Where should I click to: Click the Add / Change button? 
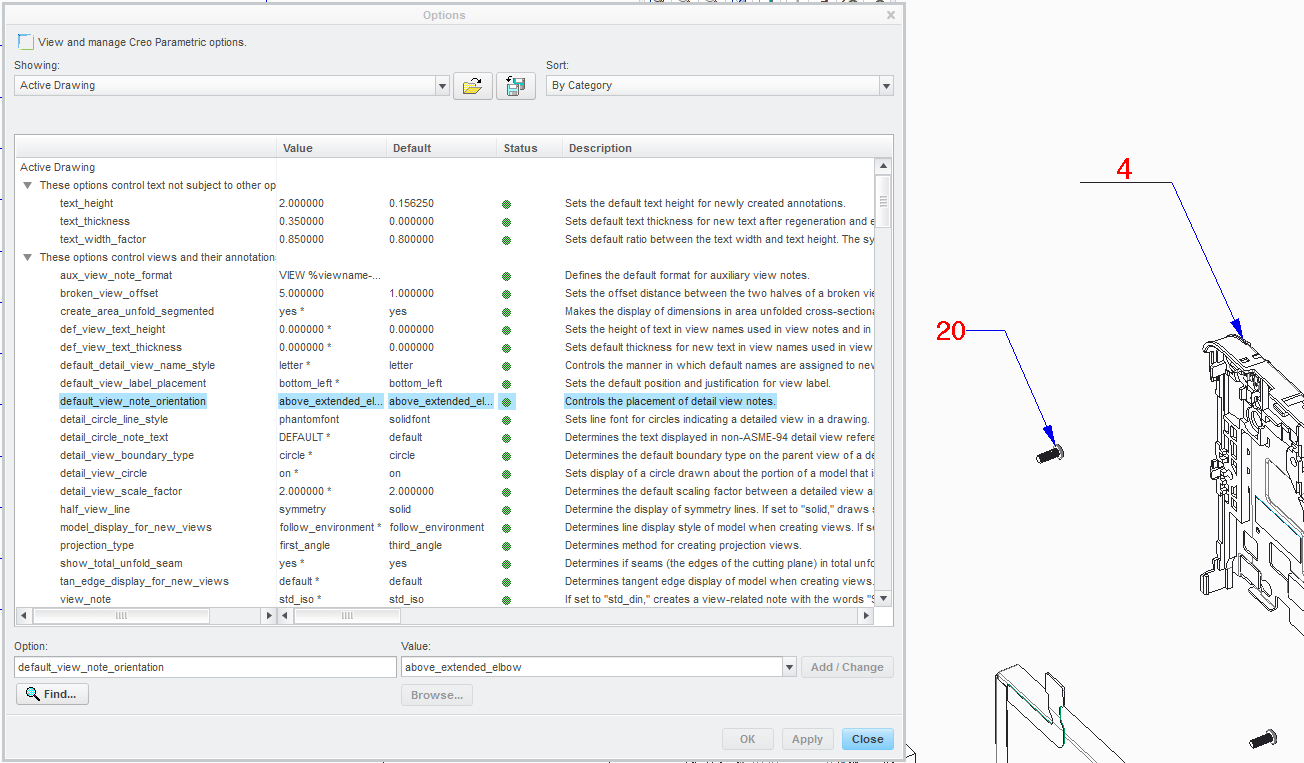point(847,667)
